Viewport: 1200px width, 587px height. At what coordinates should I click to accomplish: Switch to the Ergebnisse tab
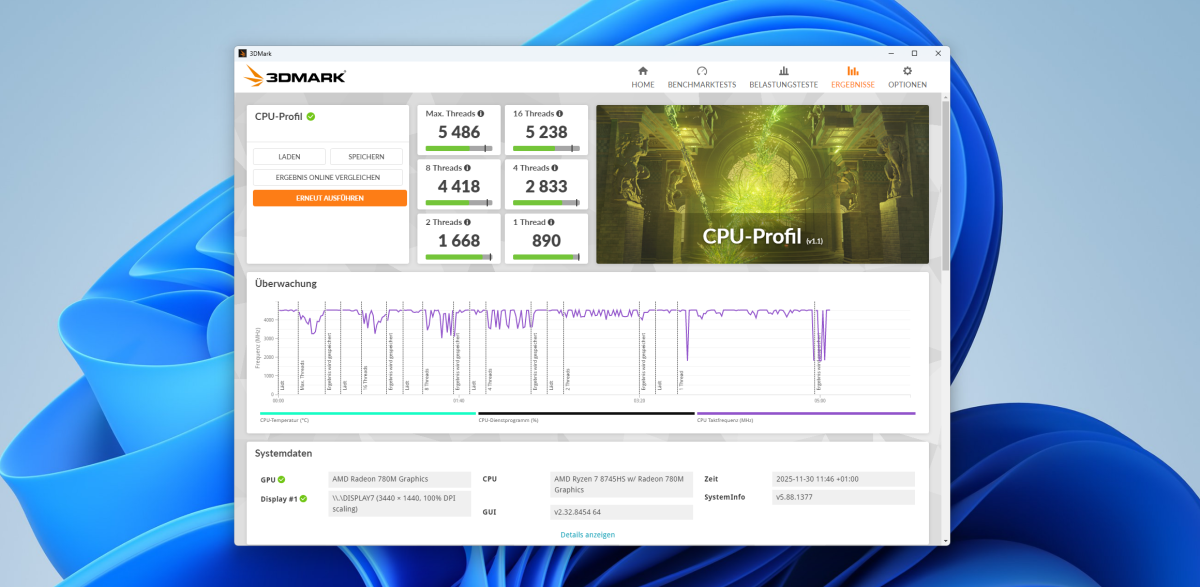click(852, 77)
